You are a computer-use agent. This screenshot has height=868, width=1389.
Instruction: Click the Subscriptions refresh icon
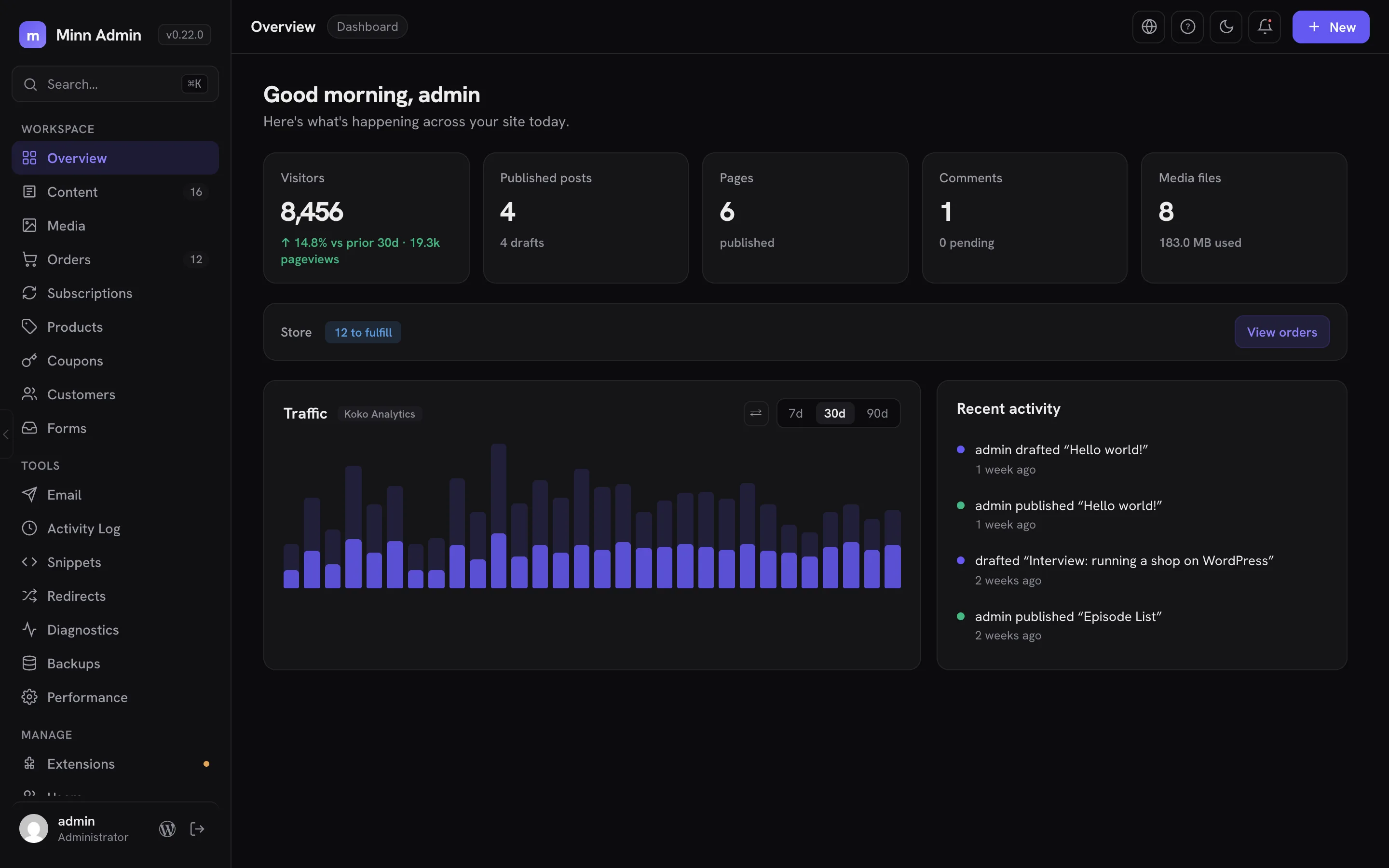(29, 293)
